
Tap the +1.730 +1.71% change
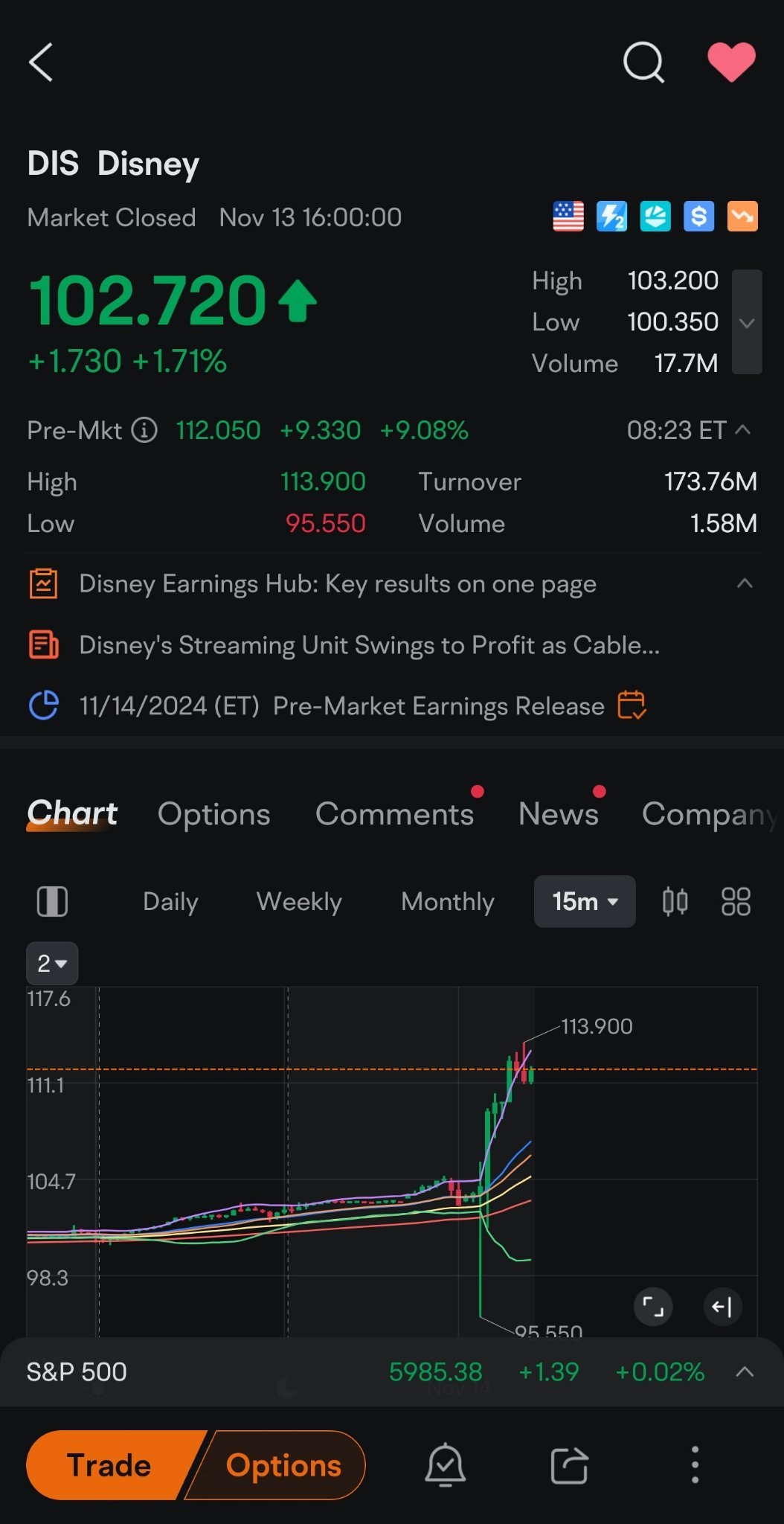tap(127, 362)
